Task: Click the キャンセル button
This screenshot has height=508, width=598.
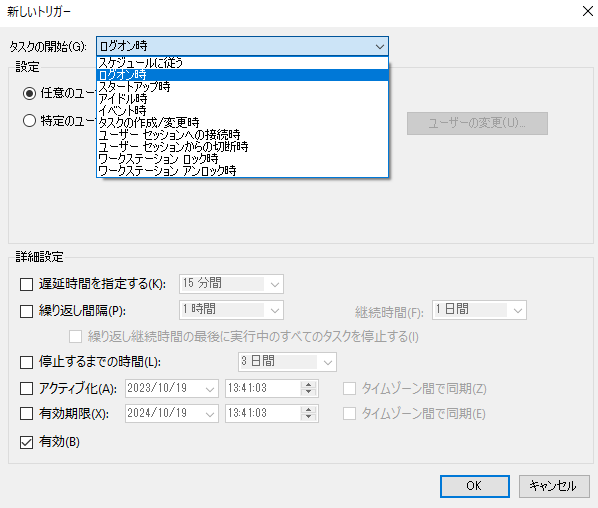Action: pyautogui.click(x=554, y=486)
